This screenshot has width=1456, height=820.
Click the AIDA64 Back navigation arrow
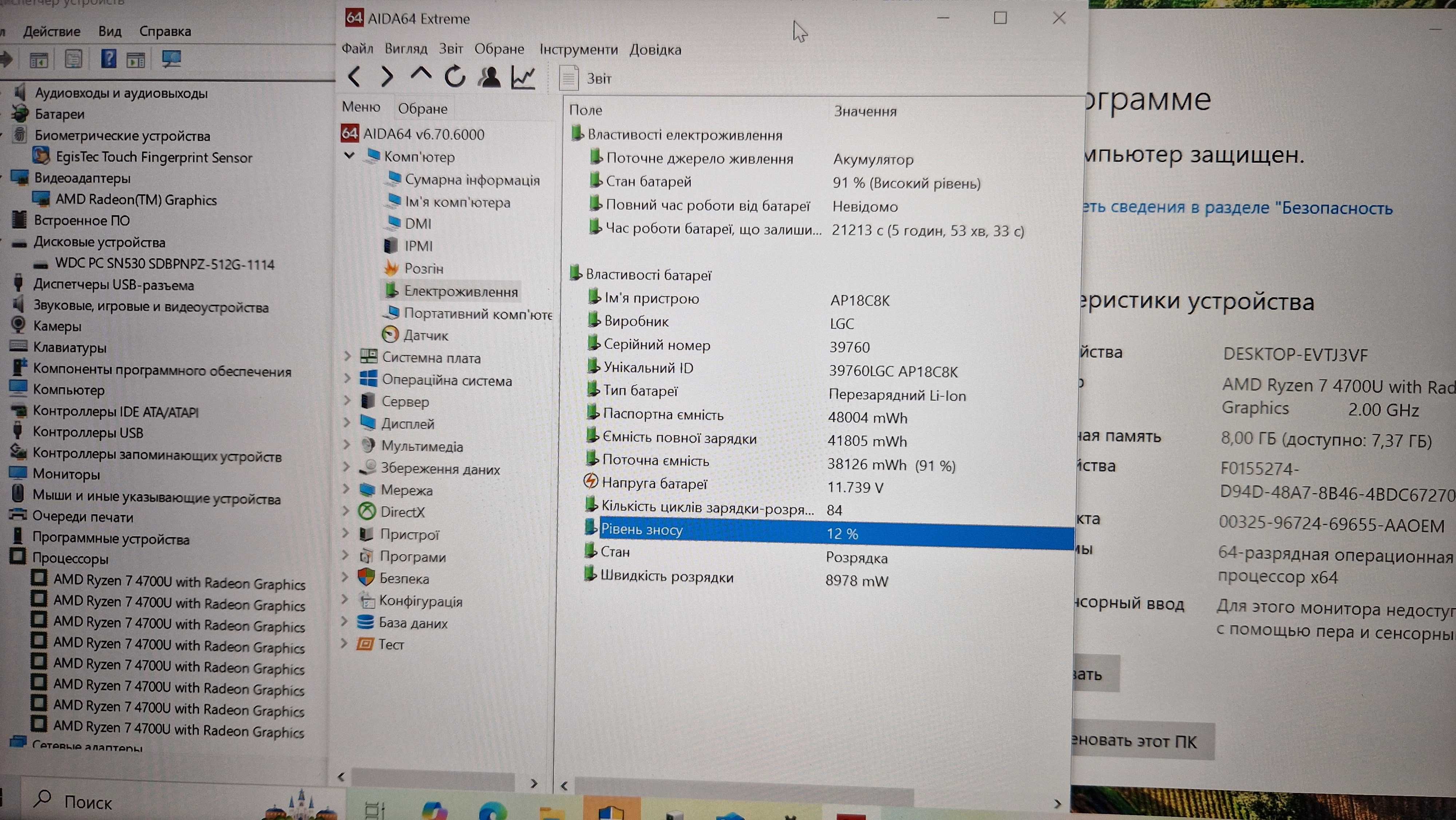(355, 76)
